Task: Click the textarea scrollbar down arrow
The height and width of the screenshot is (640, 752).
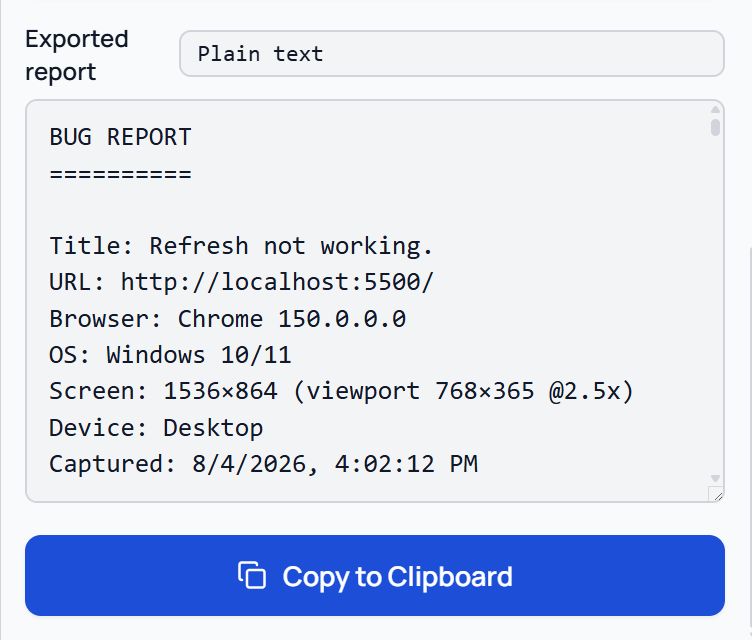Action: coord(715,478)
